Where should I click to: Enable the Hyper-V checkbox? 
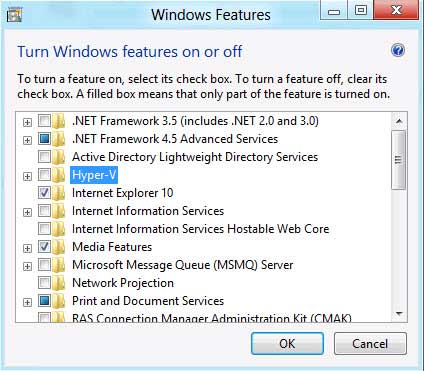(44, 174)
